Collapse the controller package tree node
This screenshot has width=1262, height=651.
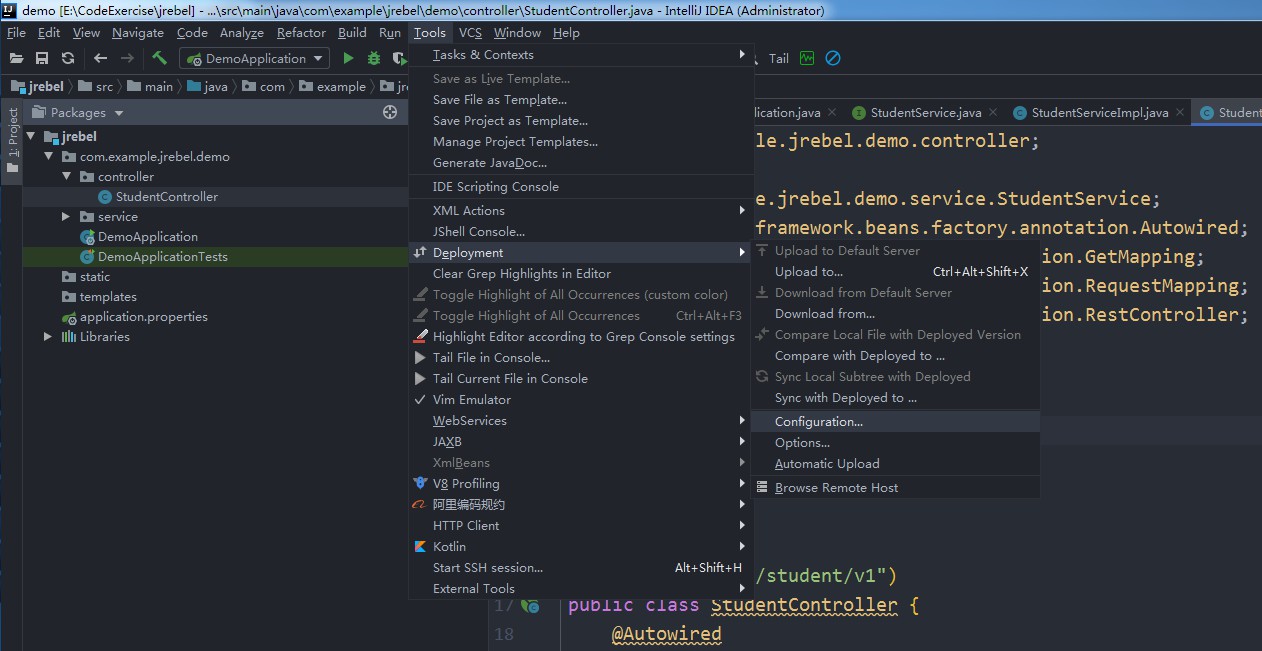click(67, 177)
